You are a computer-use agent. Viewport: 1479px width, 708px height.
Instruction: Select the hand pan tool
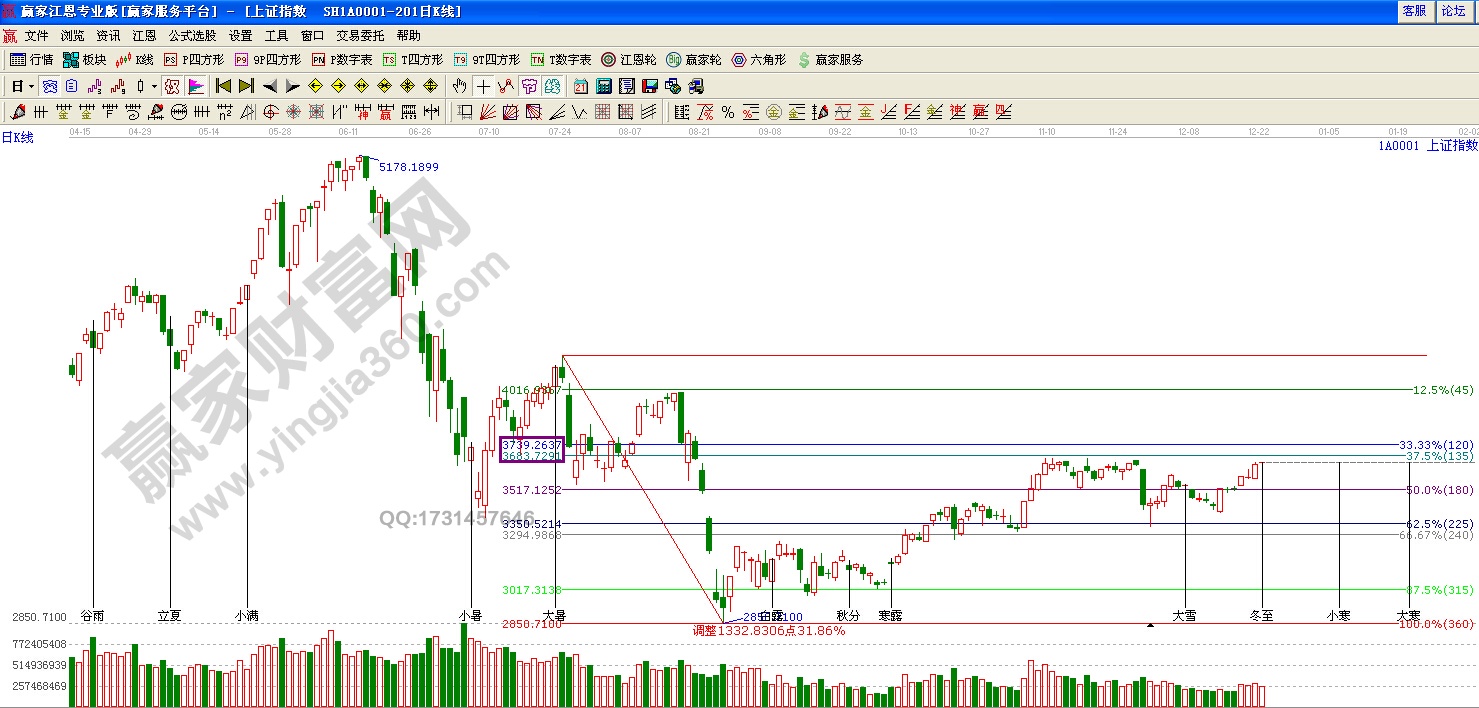click(459, 86)
